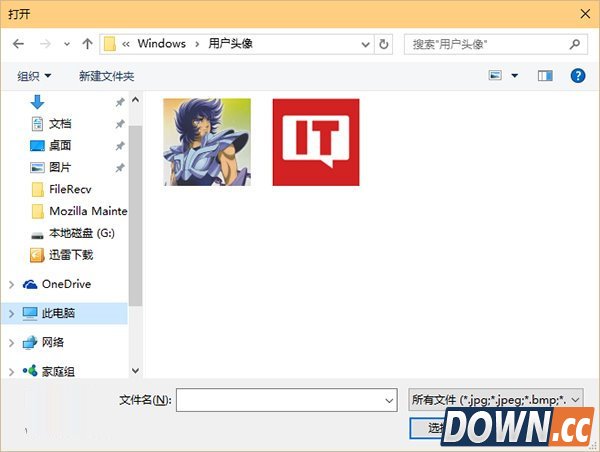The height and width of the screenshot is (452, 600).
Task: Open 桌面 in the sidebar
Action: tap(51, 145)
